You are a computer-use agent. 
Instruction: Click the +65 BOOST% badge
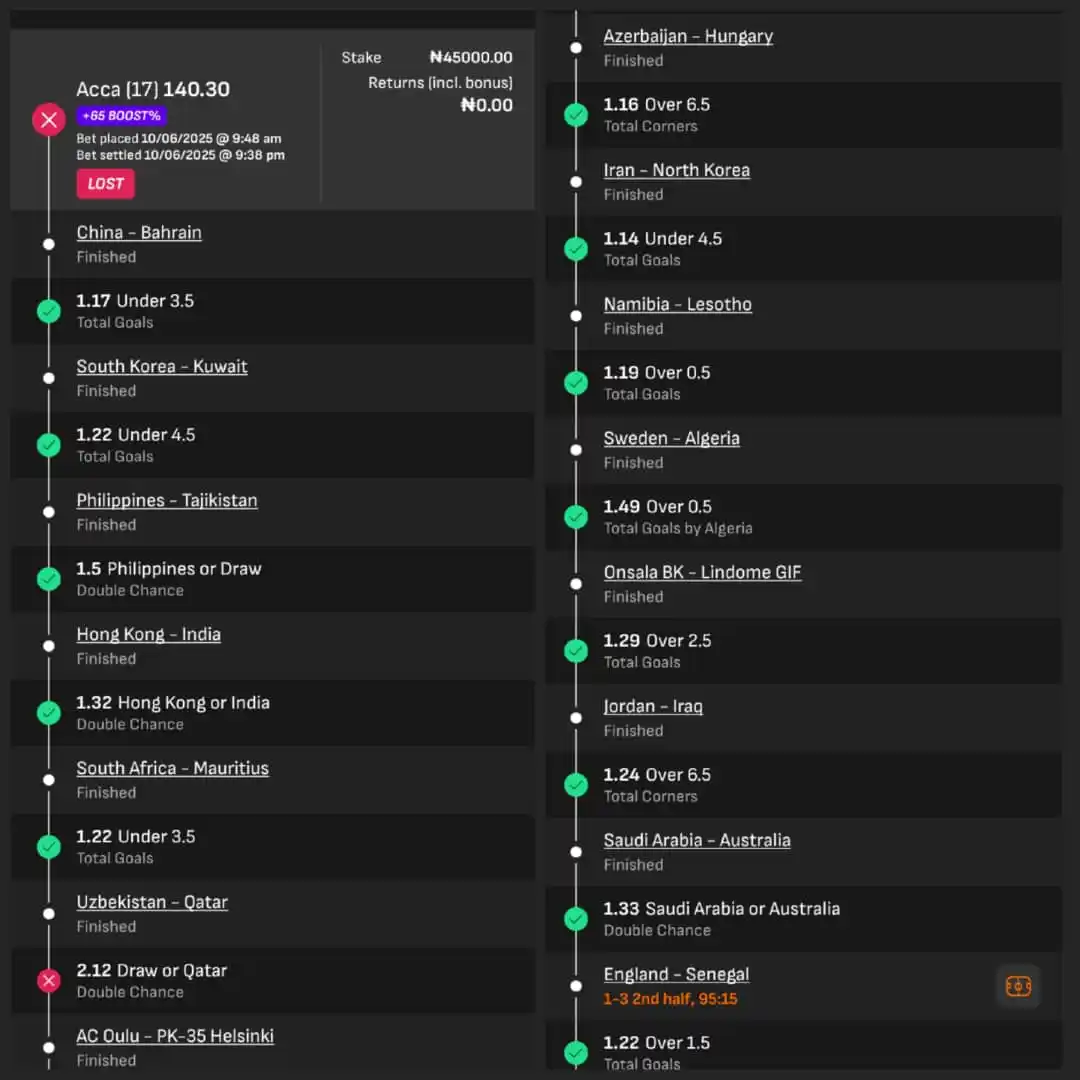(x=121, y=116)
